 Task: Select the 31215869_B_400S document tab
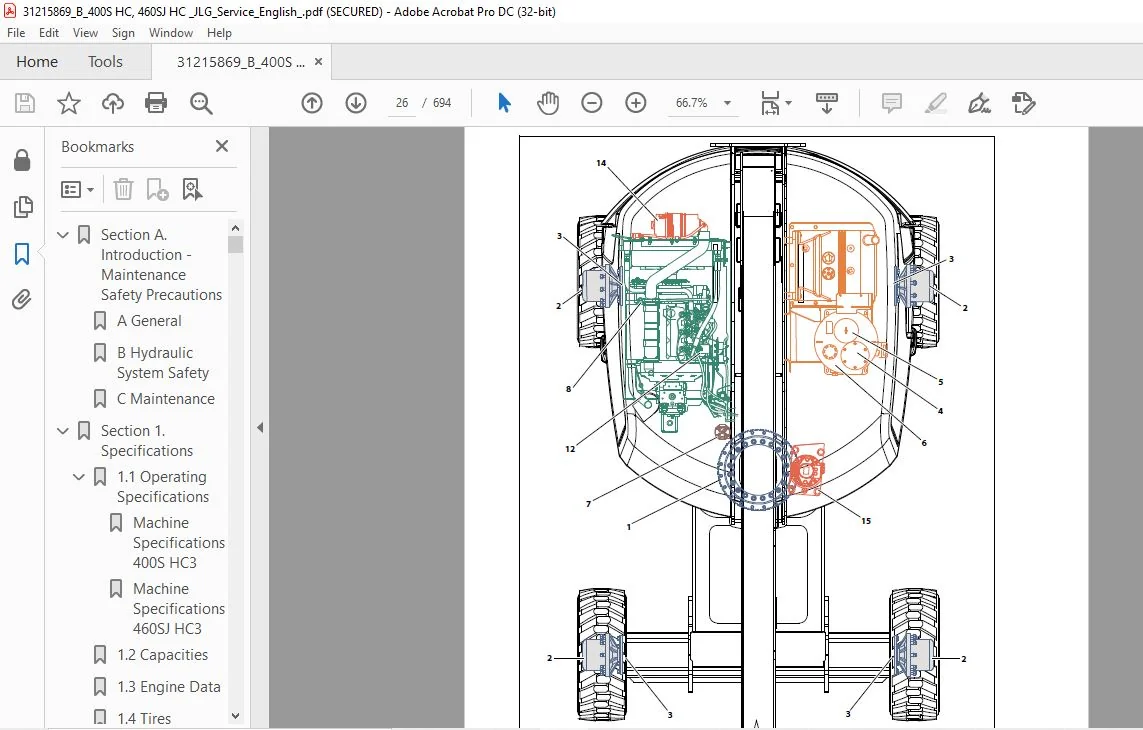click(241, 62)
